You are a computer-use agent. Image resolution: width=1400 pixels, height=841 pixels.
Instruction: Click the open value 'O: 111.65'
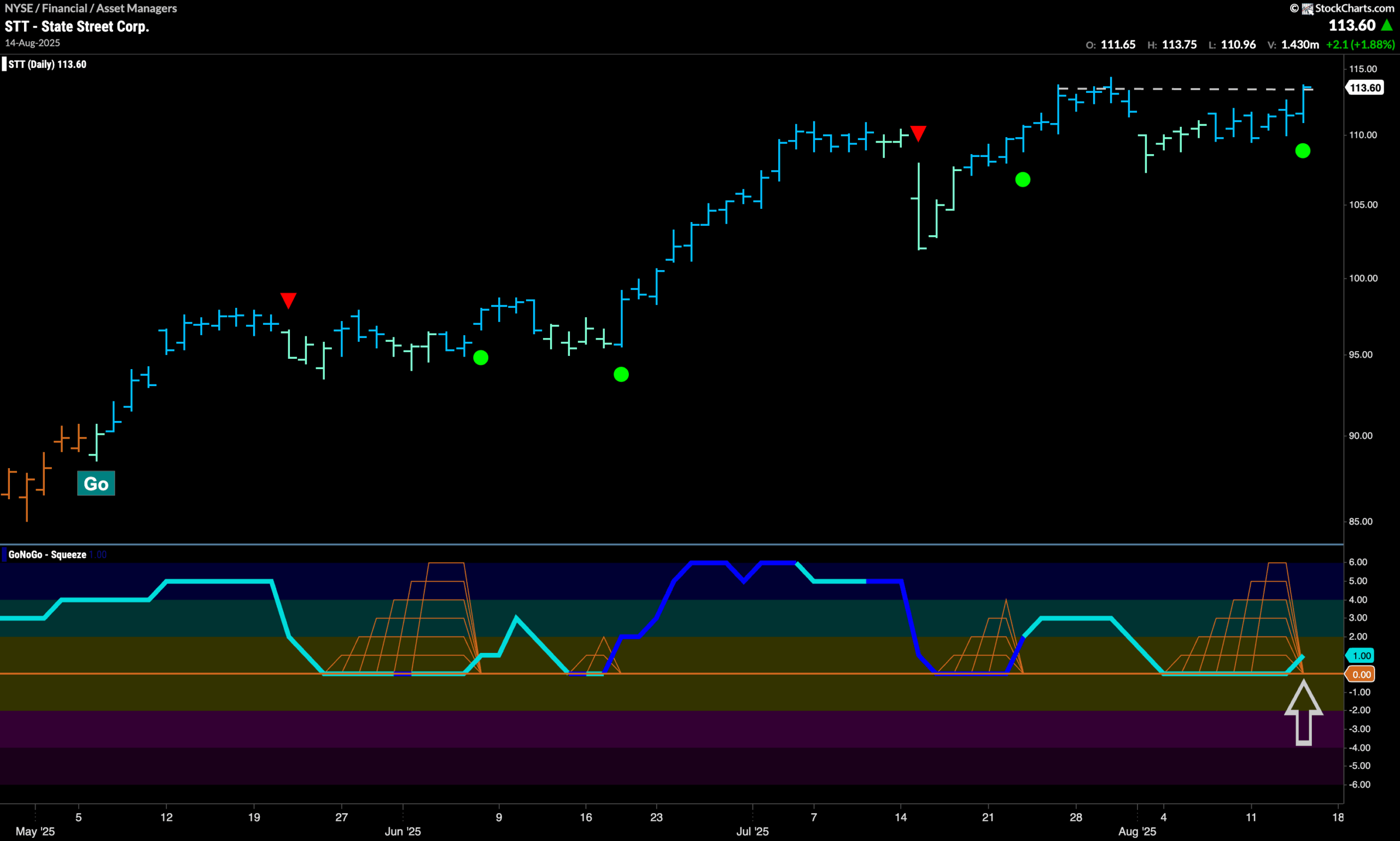[x=1110, y=44]
